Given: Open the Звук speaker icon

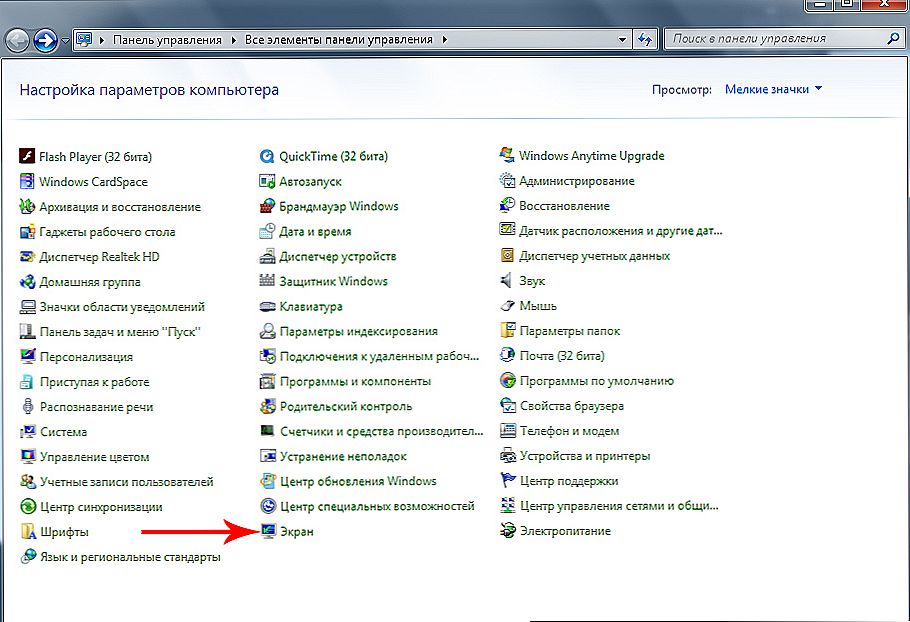Looking at the screenshot, I should 507,282.
